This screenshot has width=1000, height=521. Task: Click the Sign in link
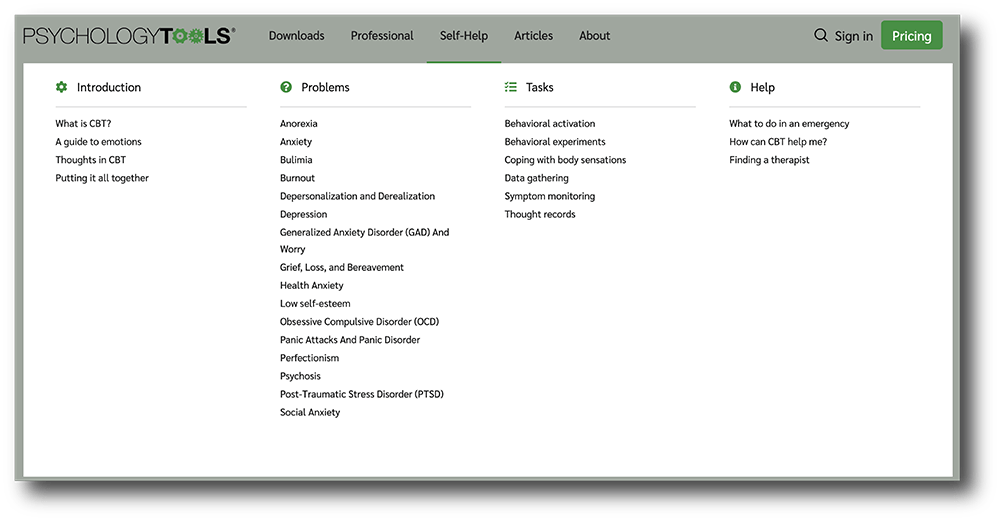[854, 36]
